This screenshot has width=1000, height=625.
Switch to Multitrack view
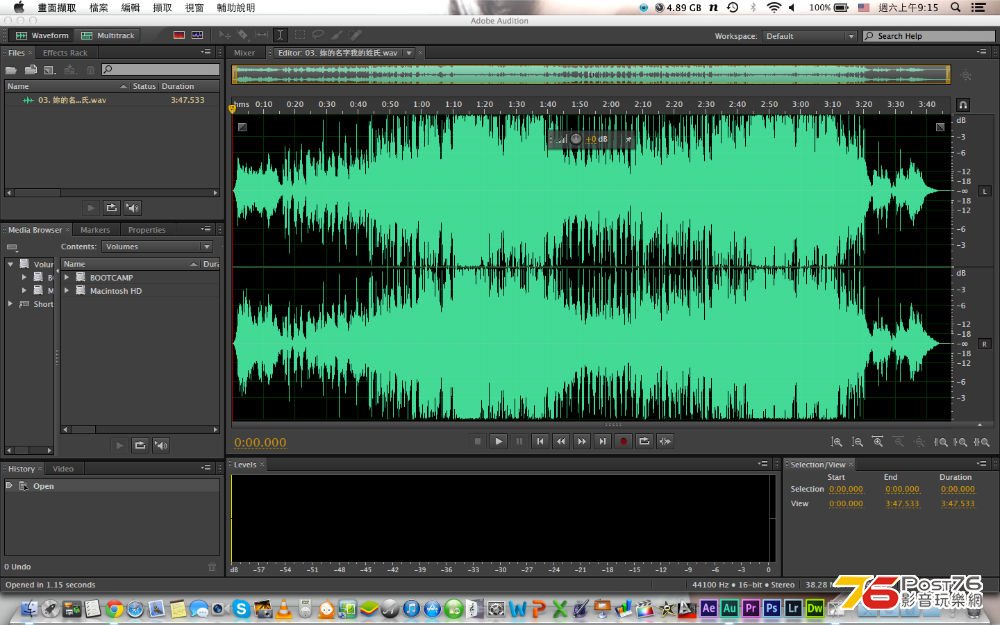pos(108,35)
